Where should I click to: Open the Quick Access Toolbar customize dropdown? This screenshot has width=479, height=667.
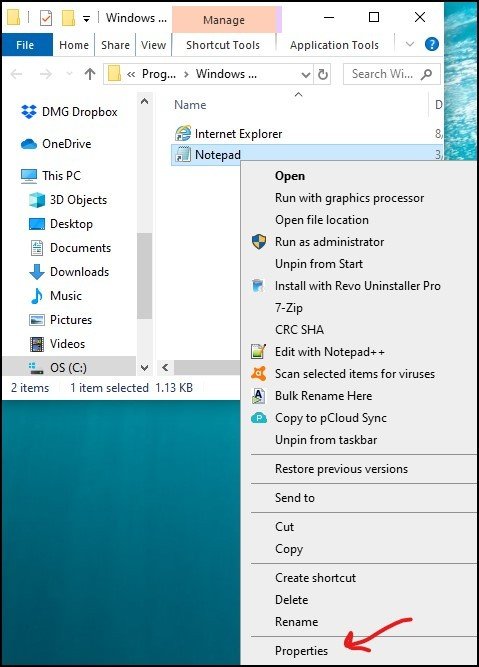tap(86, 19)
